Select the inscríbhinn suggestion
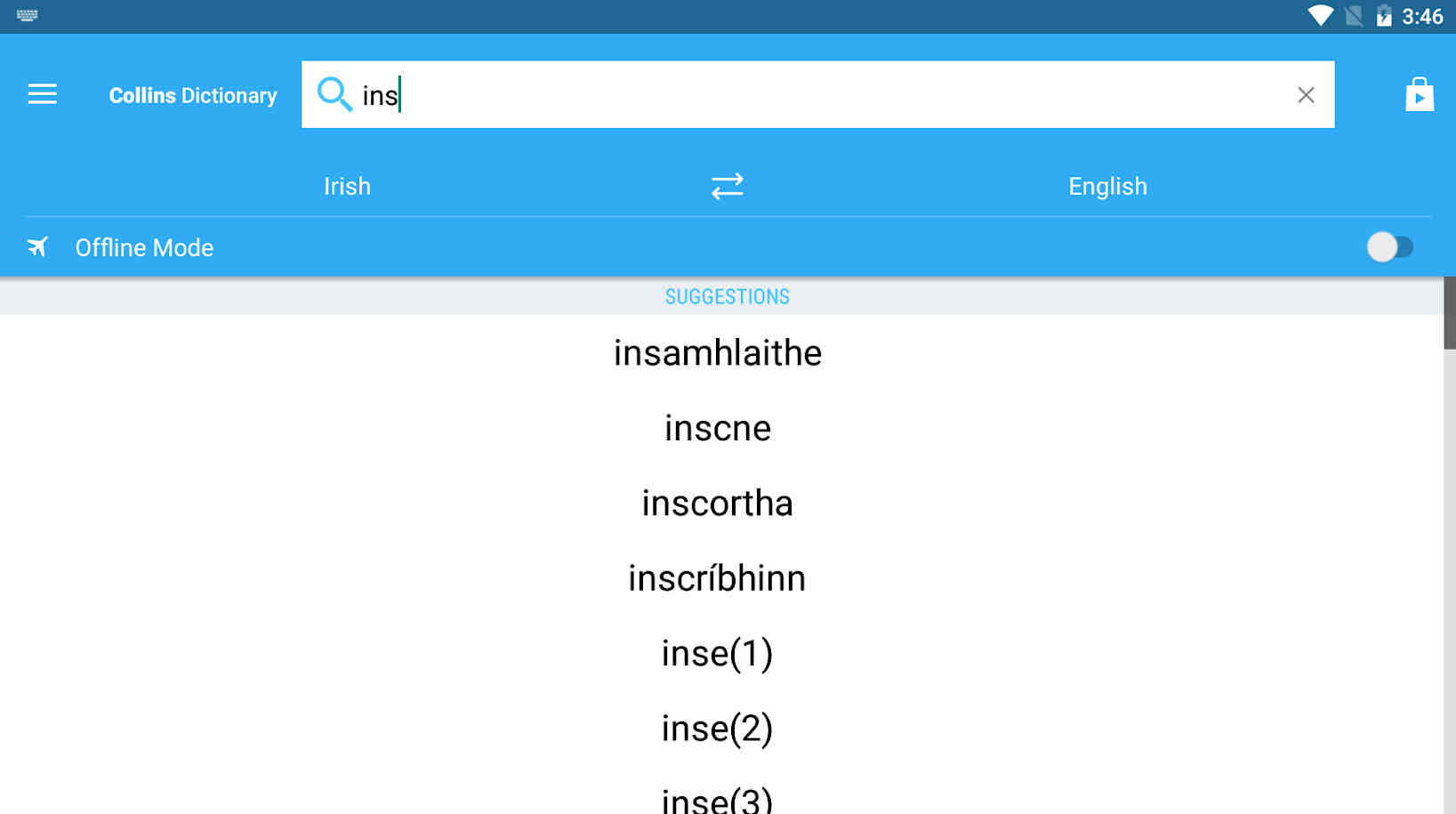The height and width of the screenshot is (814, 1456). pyautogui.click(x=718, y=578)
